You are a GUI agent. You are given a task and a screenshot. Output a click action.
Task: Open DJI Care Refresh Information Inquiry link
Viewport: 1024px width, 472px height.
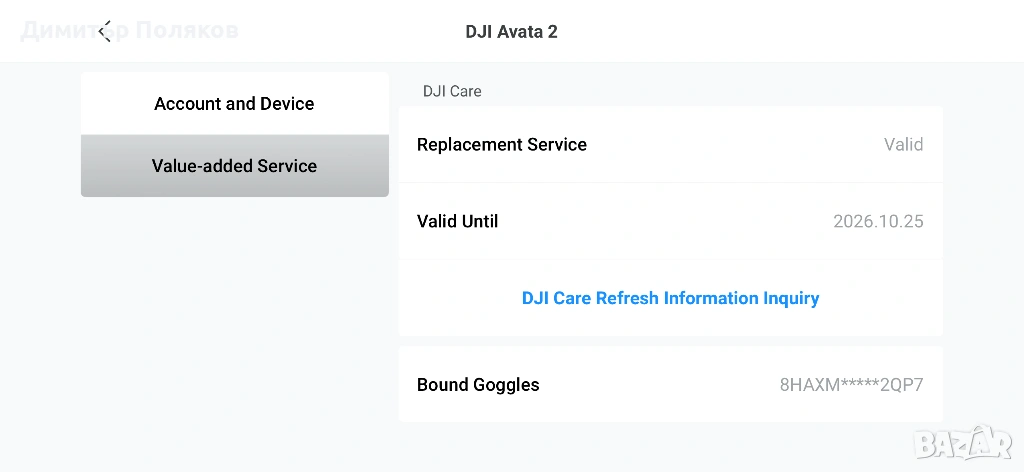click(670, 298)
